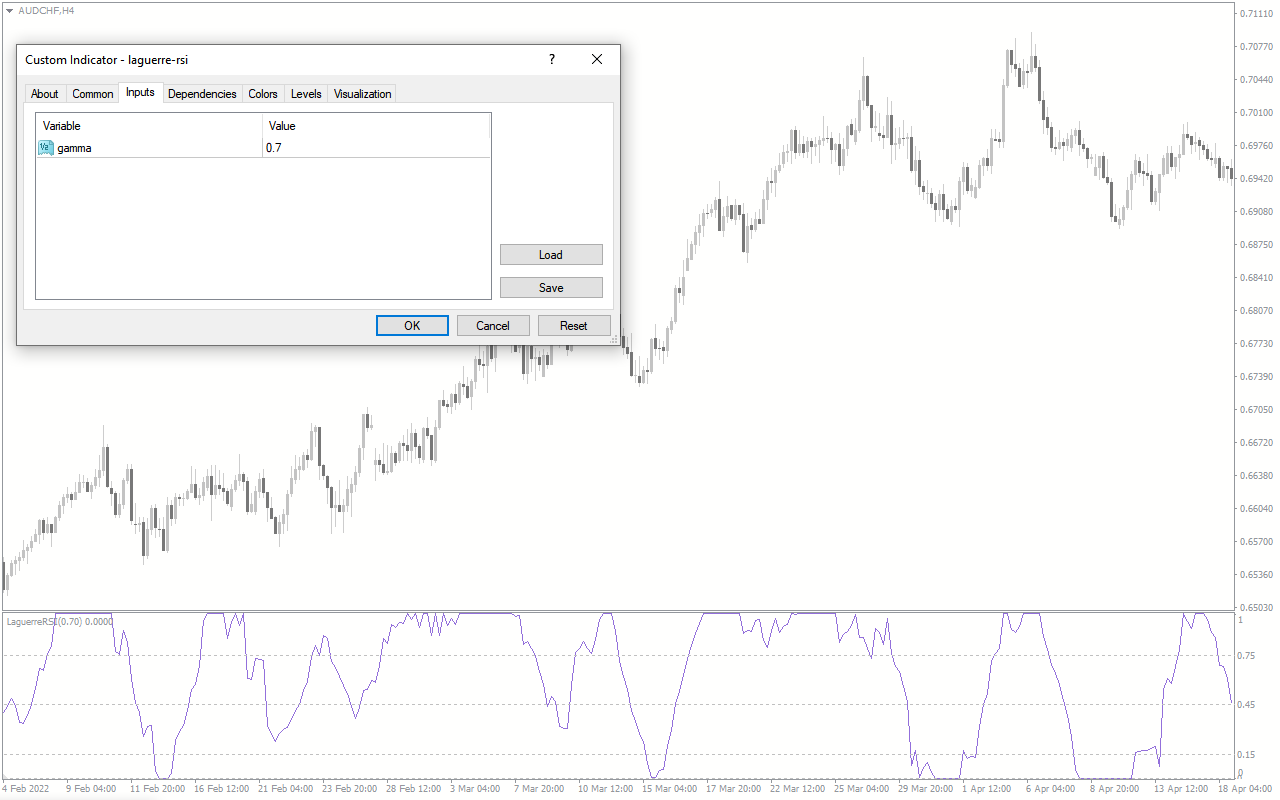Open the About tab

(45, 94)
